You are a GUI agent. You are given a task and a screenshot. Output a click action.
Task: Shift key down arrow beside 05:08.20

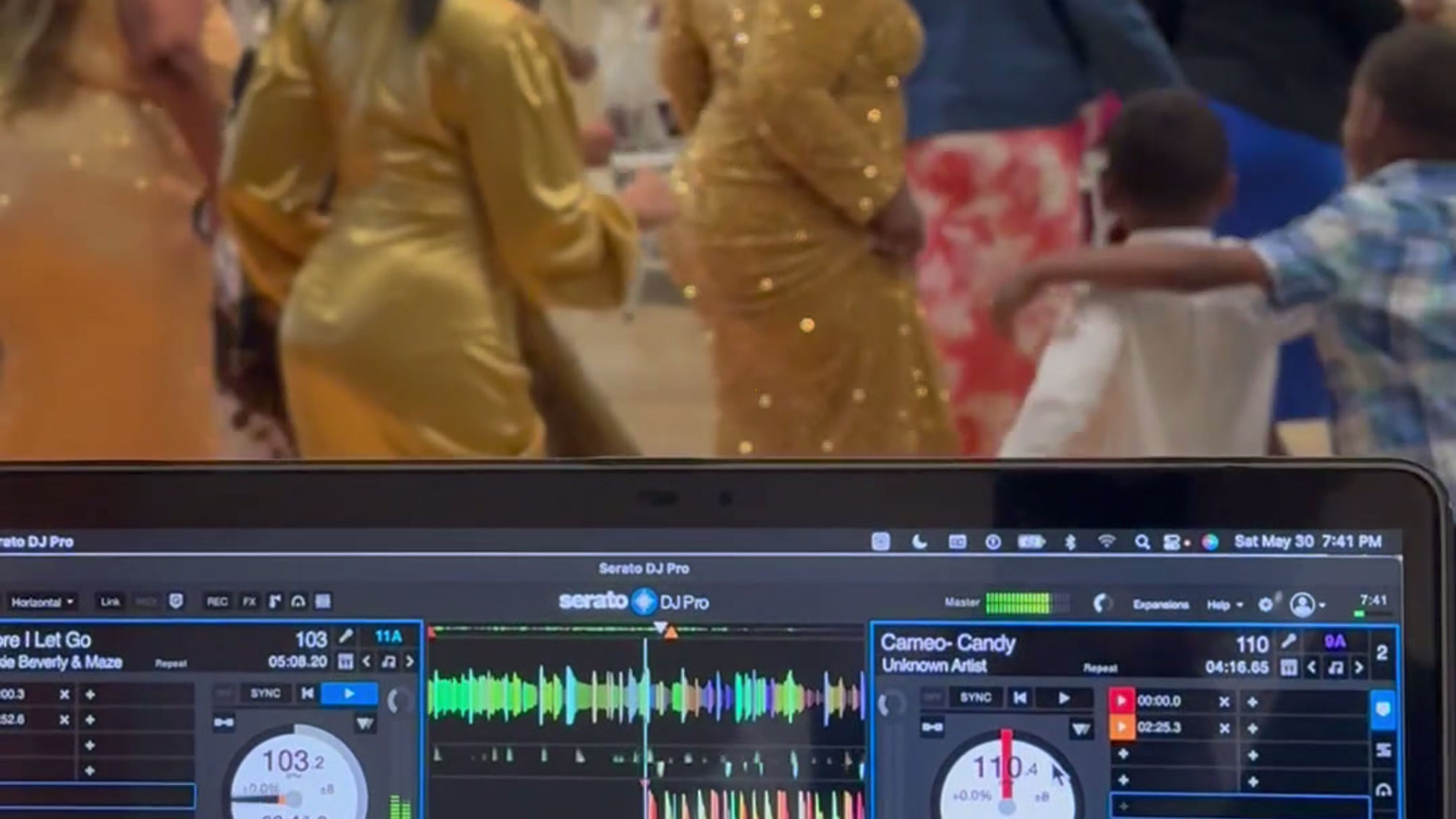tap(368, 662)
